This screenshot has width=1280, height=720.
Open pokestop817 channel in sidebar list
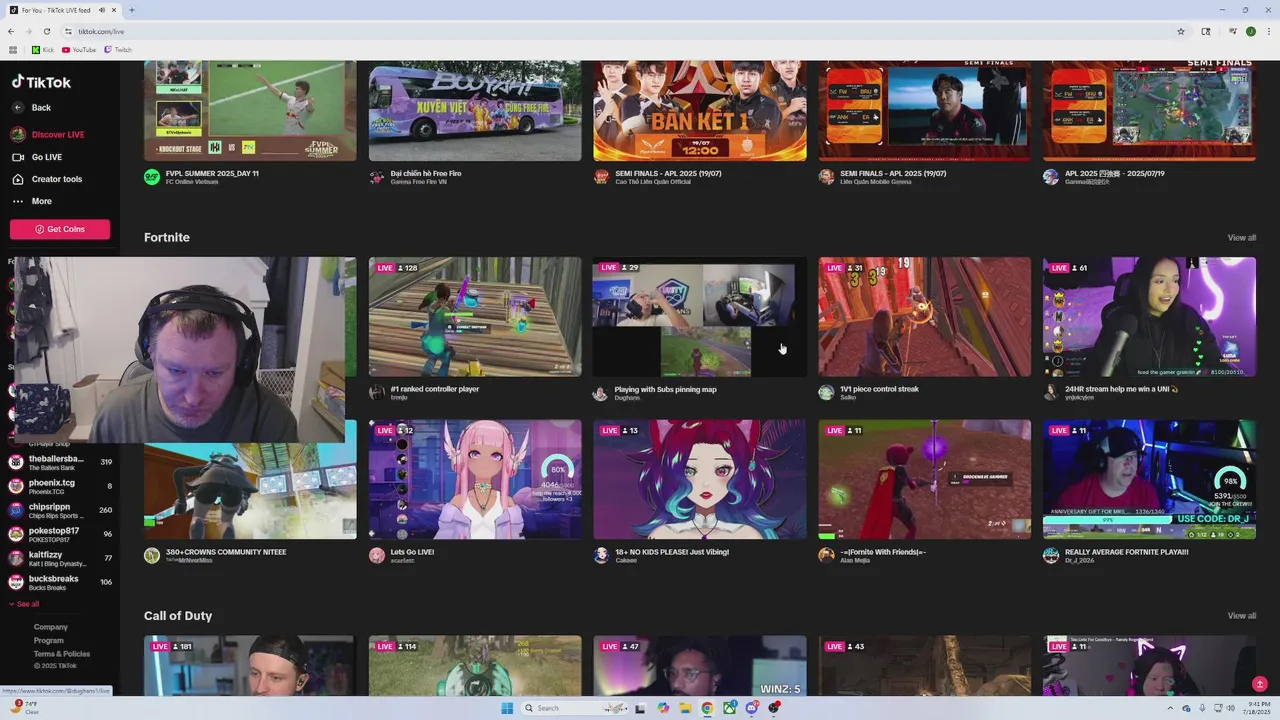tap(60, 534)
